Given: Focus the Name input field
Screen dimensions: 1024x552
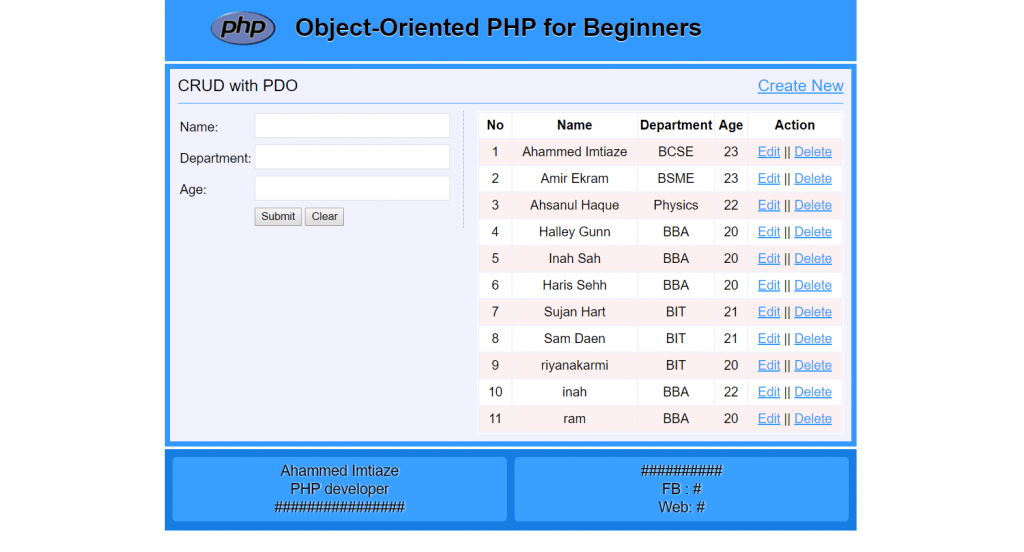Looking at the screenshot, I should (x=352, y=125).
